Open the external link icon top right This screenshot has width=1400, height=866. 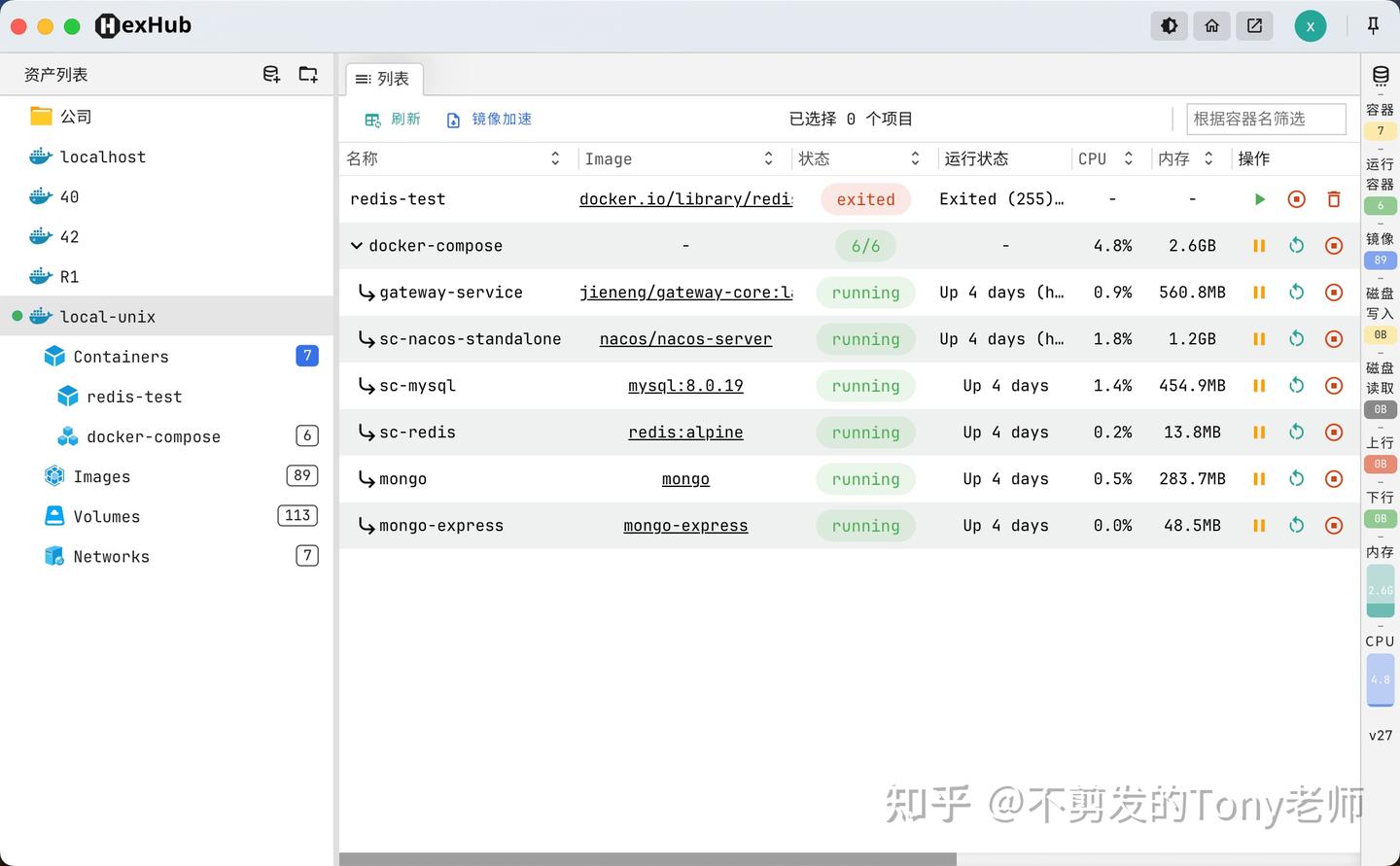pos(1254,25)
